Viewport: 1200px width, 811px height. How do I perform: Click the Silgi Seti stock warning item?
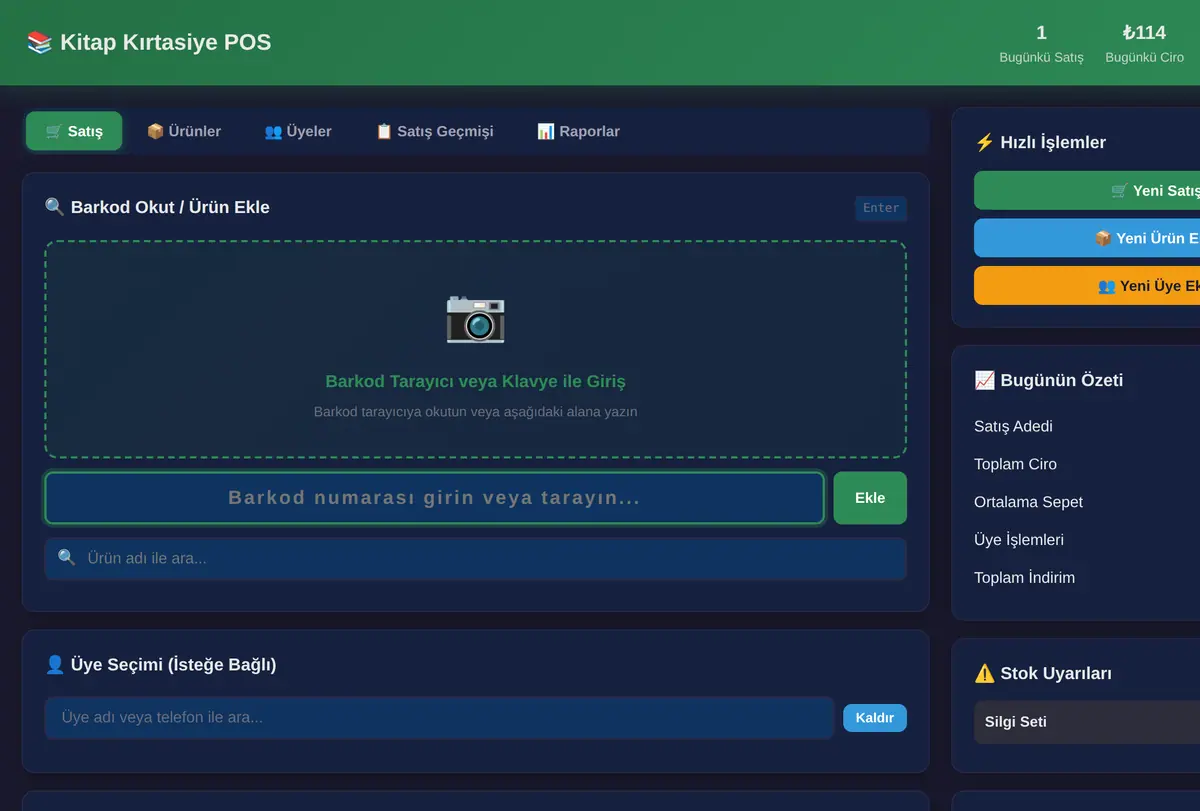point(1087,722)
